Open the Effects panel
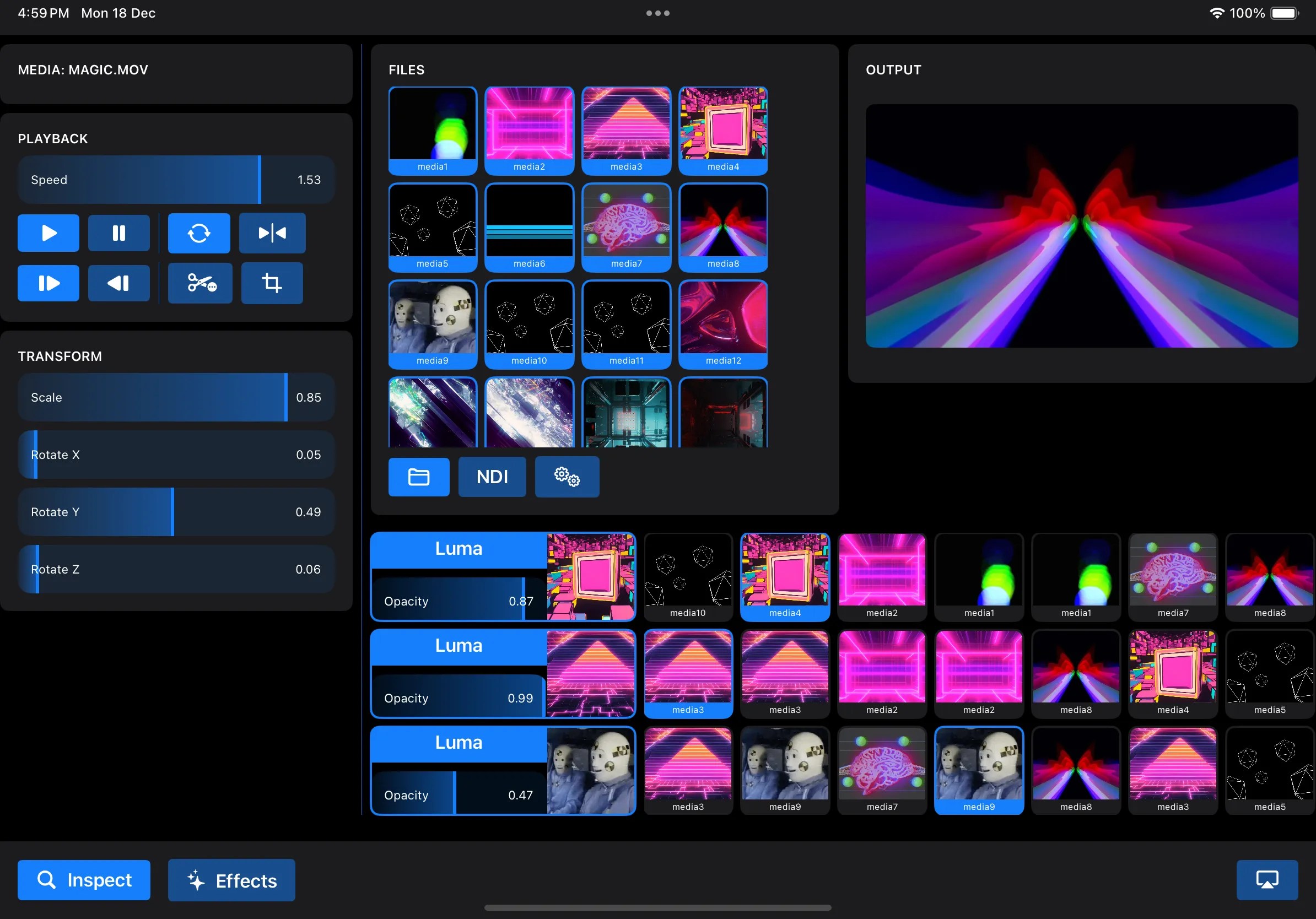This screenshot has width=1316, height=919. [x=231, y=880]
